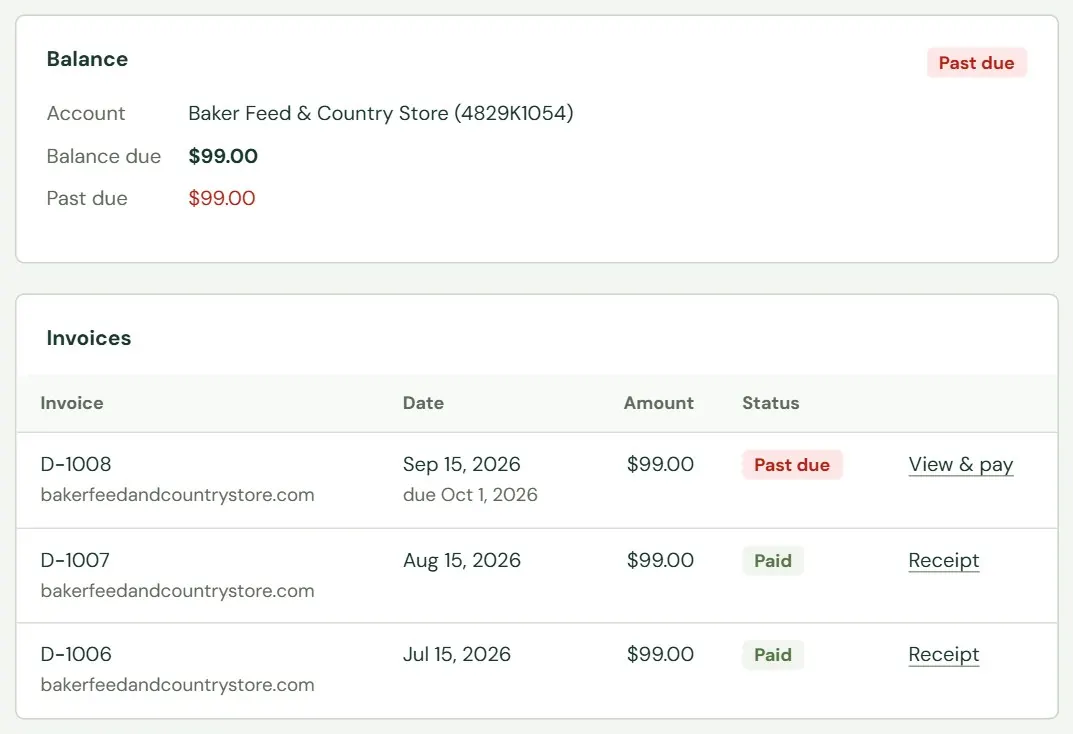This screenshot has width=1073, height=734.
Task: Click the Status column header
Action: click(x=771, y=403)
